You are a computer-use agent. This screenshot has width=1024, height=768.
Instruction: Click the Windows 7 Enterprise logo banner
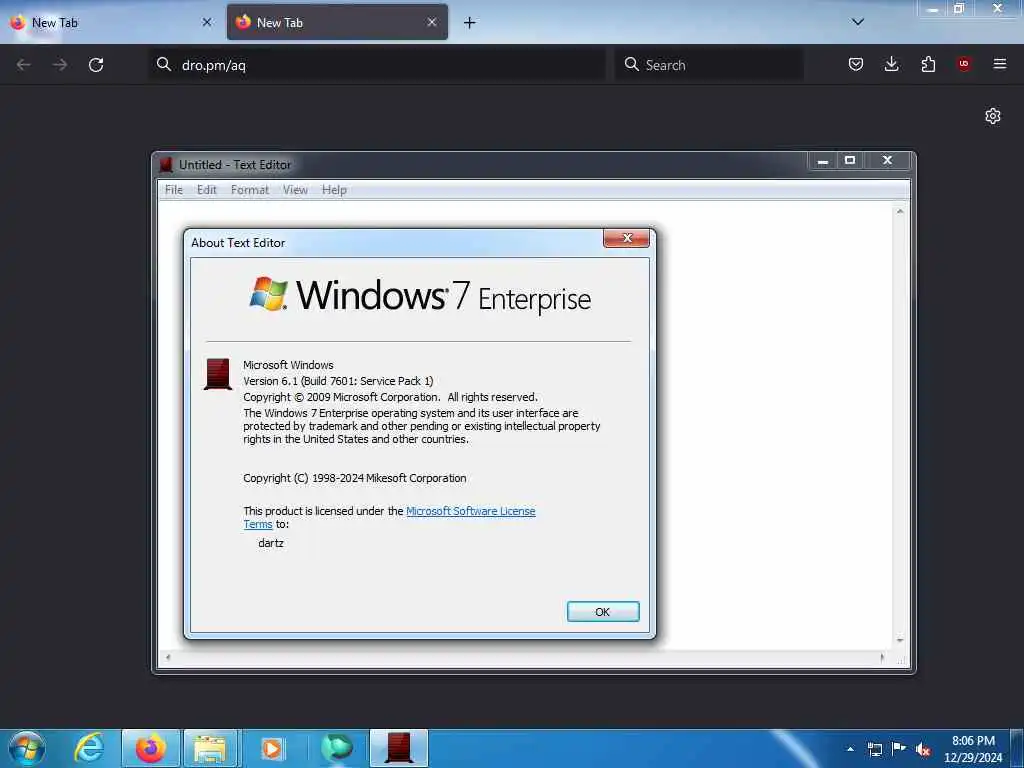pyautogui.click(x=420, y=295)
